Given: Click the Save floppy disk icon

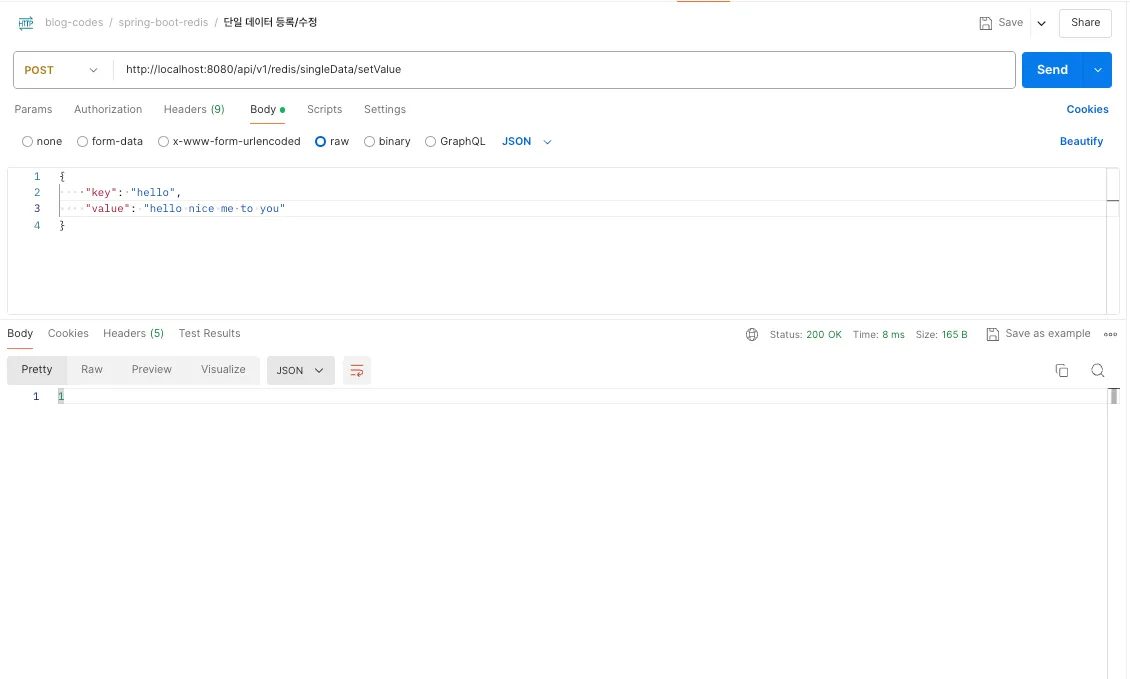Looking at the screenshot, I should (x=985, y=23).
